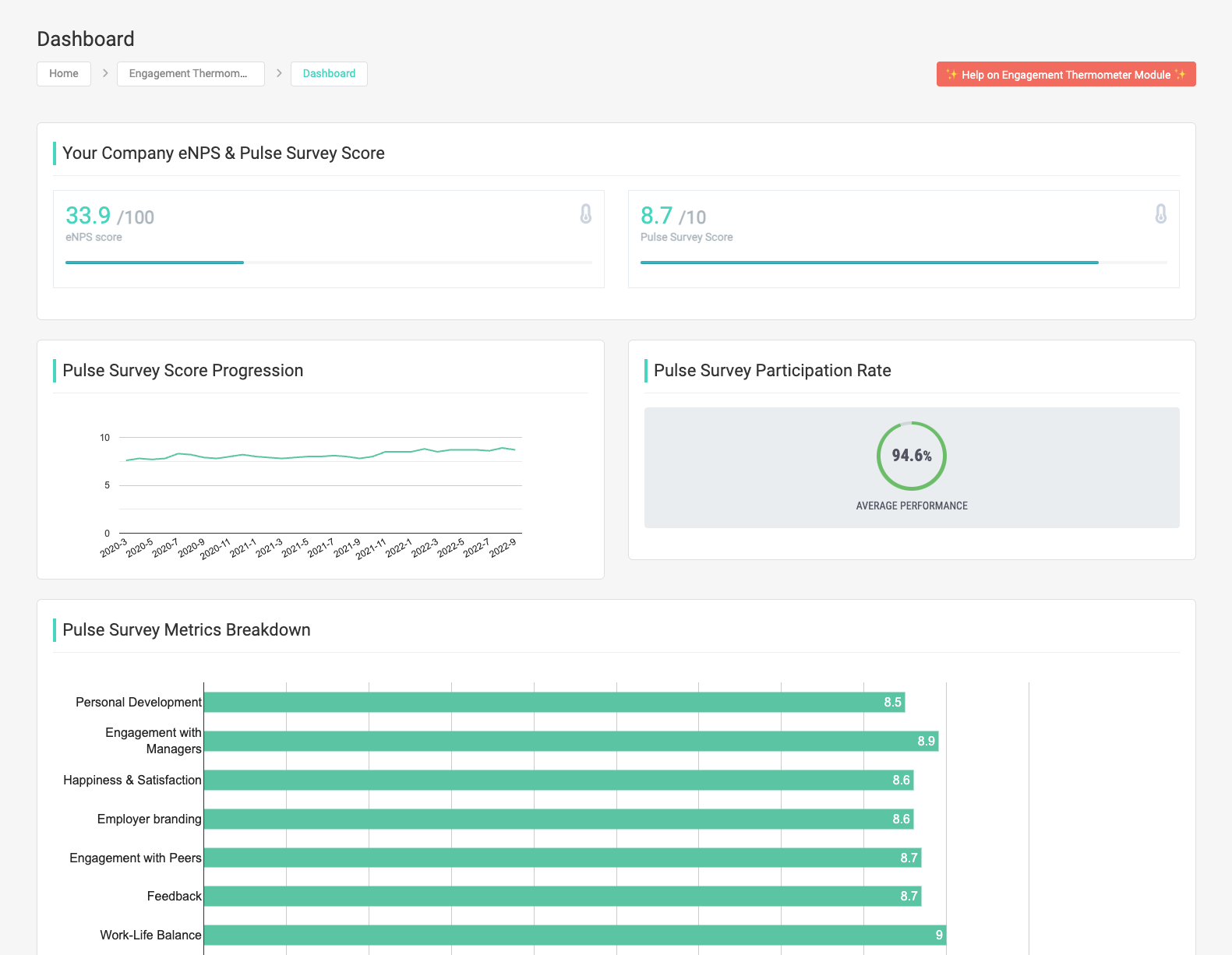Click the 2020-3 axis label
The height and width of the screenshot is (955, 1232).
[x=114, y=548]
